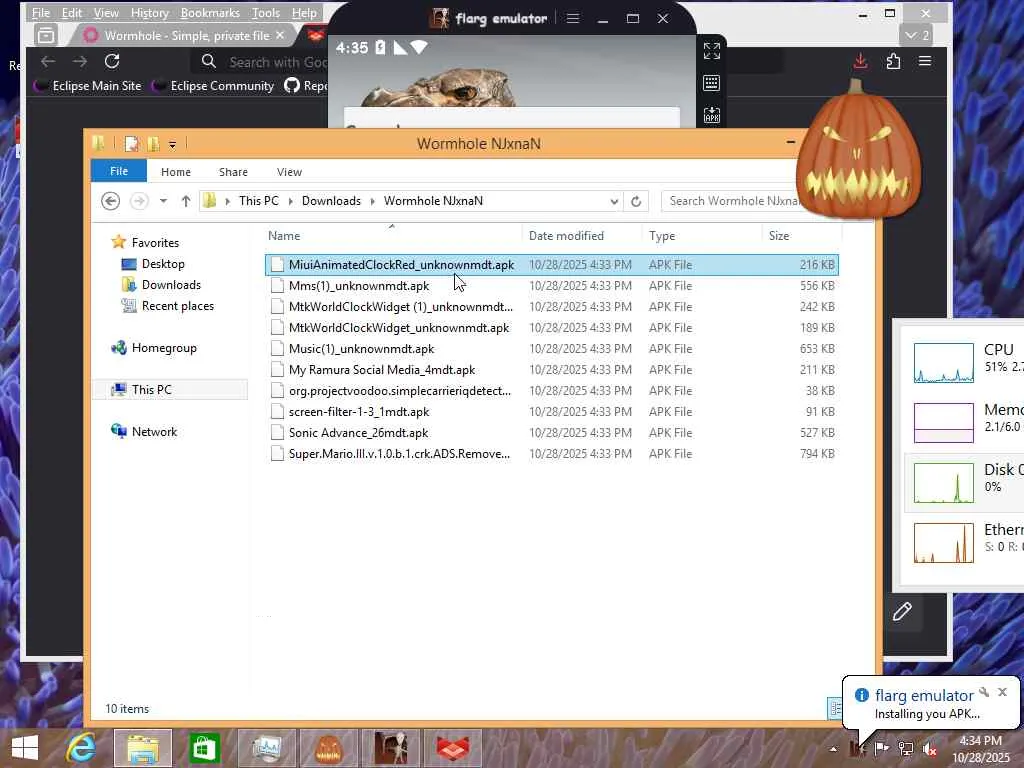The height and width of the screenshot is (768, 1024).
Task: Click the emulator install APK icon
Action: [712, 115]
